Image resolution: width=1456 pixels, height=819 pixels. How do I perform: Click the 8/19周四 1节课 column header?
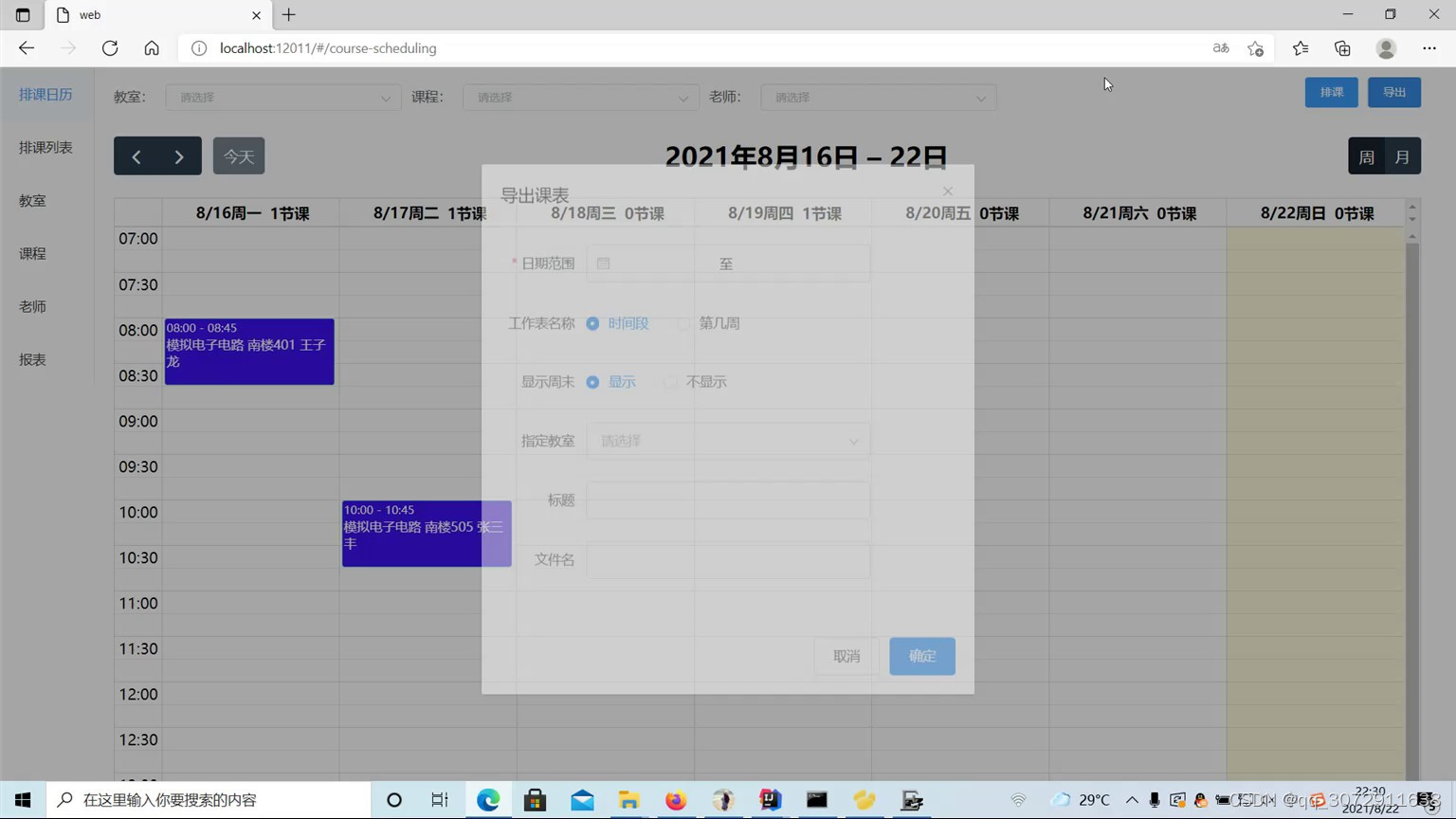pos(784,213)
